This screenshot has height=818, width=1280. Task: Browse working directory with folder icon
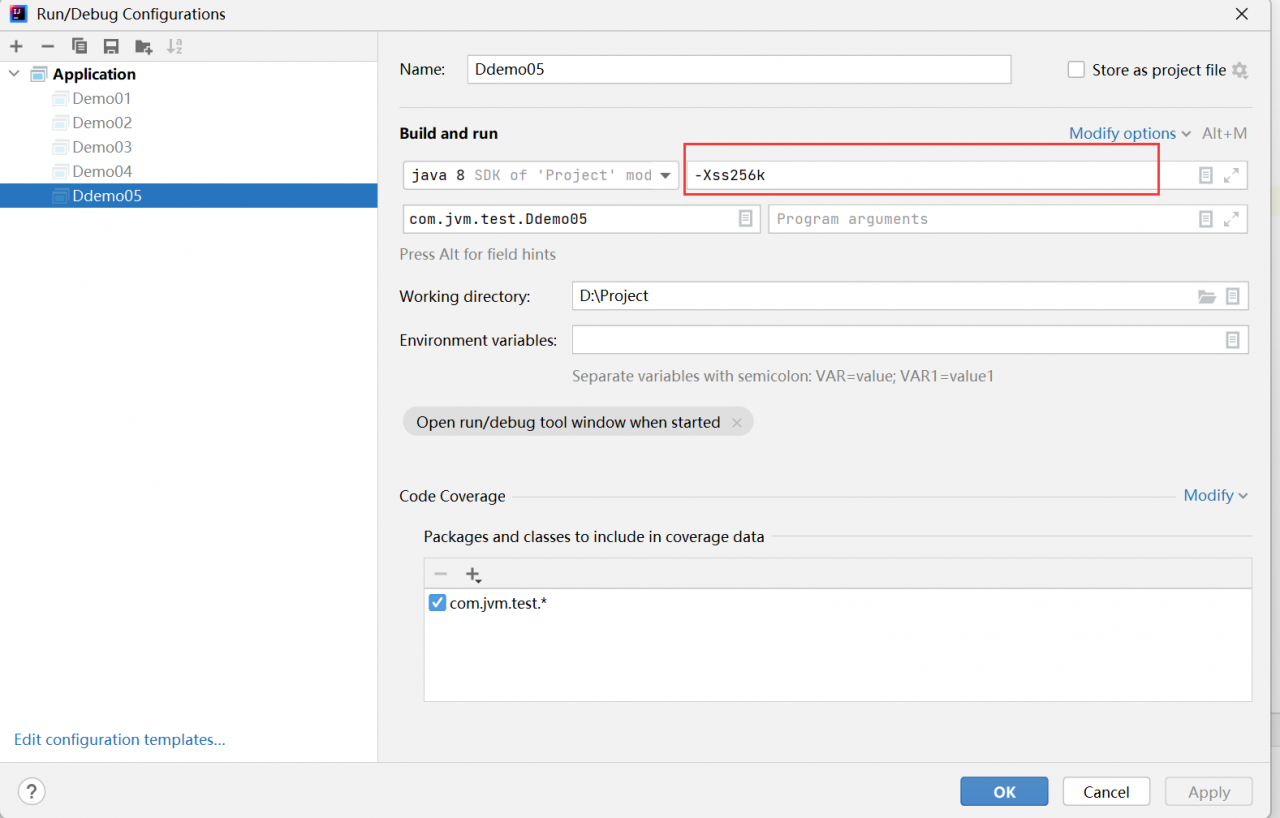click(x=1207, y=297)
